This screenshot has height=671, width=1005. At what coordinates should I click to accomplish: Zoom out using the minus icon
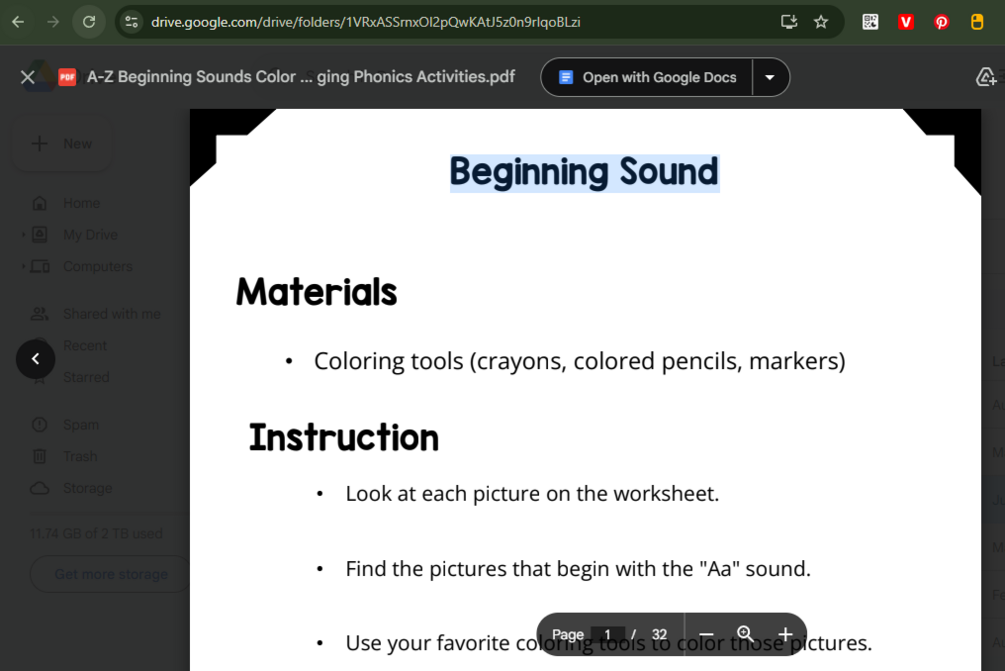(x=706, y=634)
